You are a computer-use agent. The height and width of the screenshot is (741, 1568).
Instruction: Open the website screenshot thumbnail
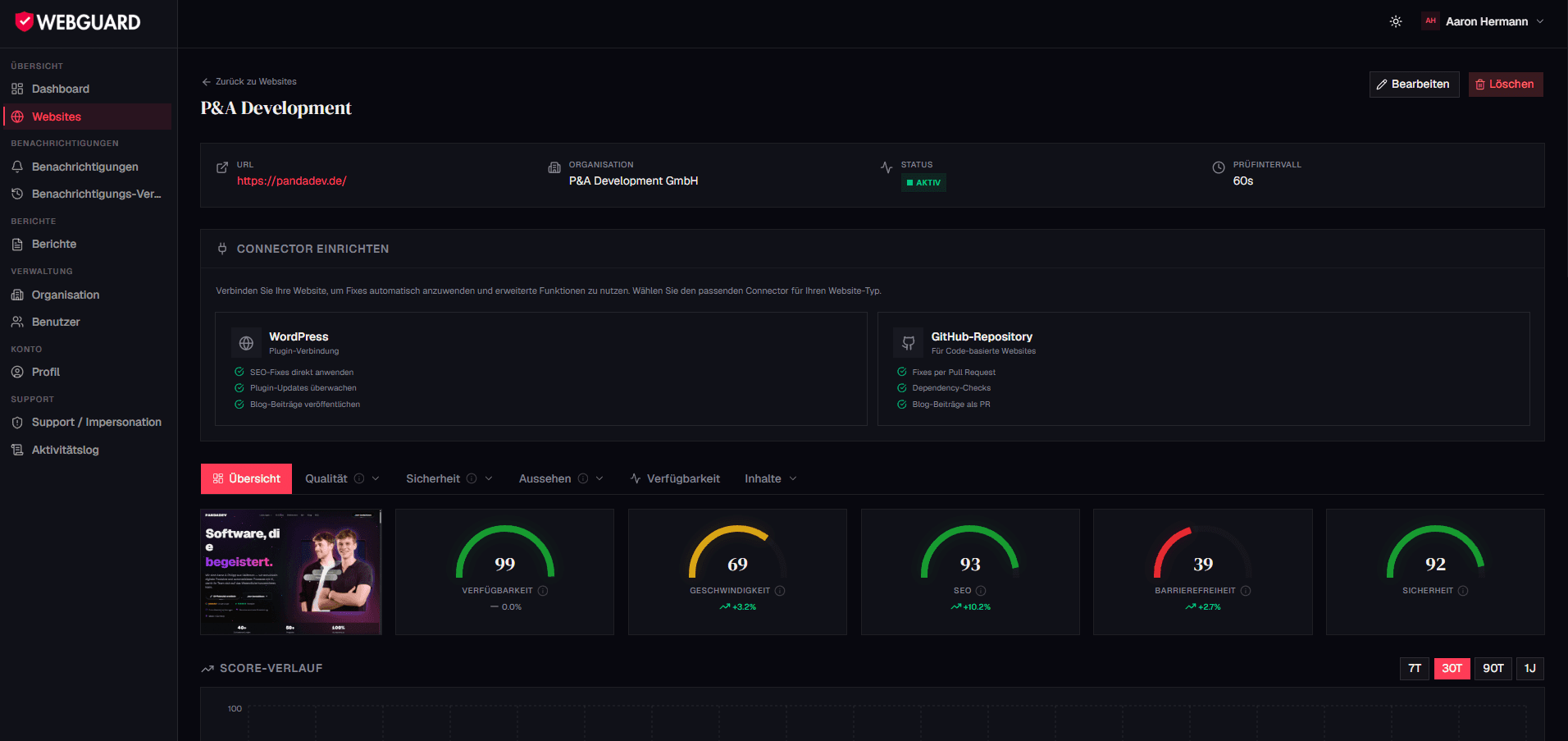[x=291, y=572]
